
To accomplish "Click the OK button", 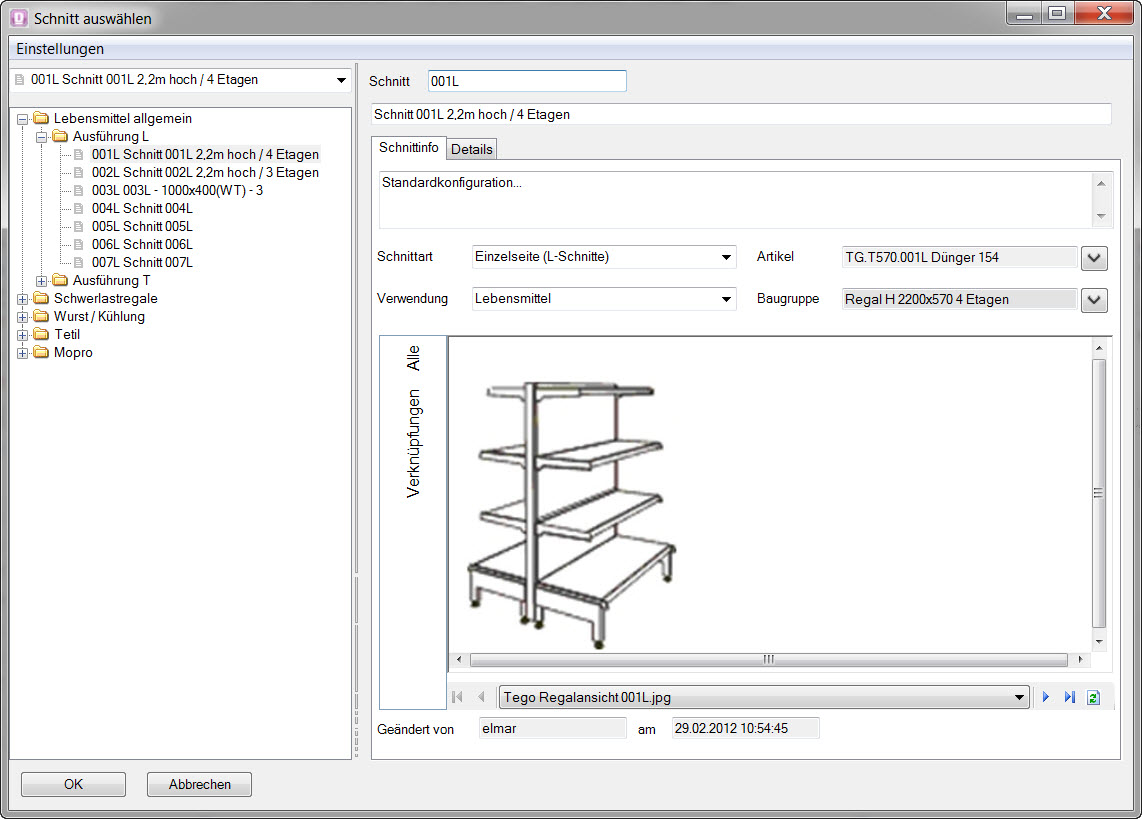I will (73, 785).
